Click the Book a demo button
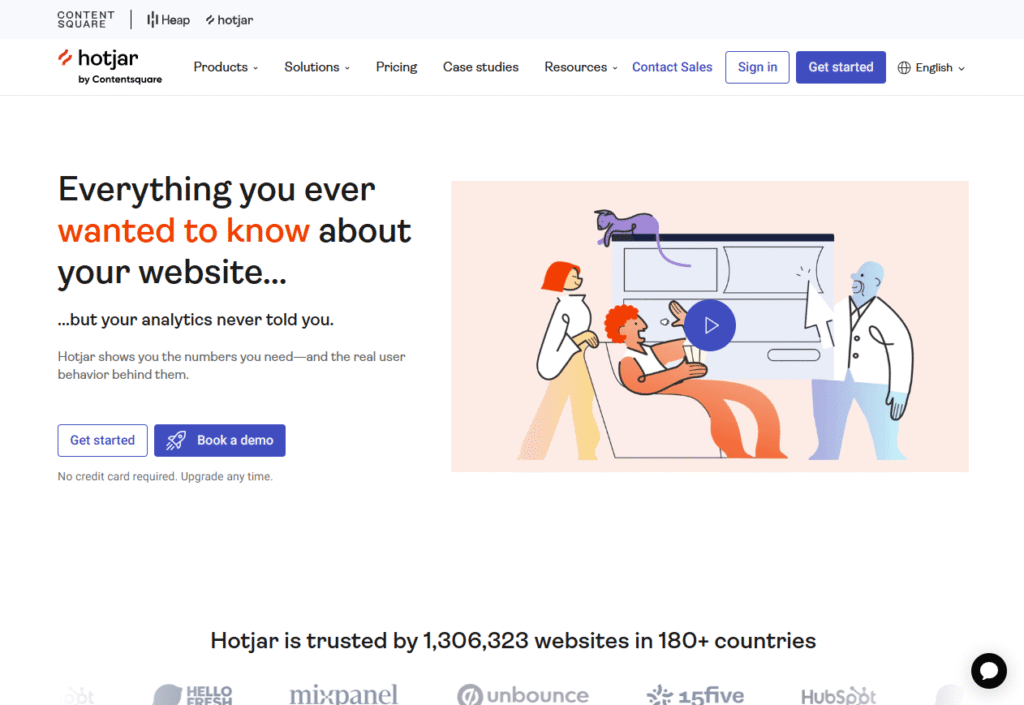The height and width of the screenshot is (705, 1024). point(220,441)
